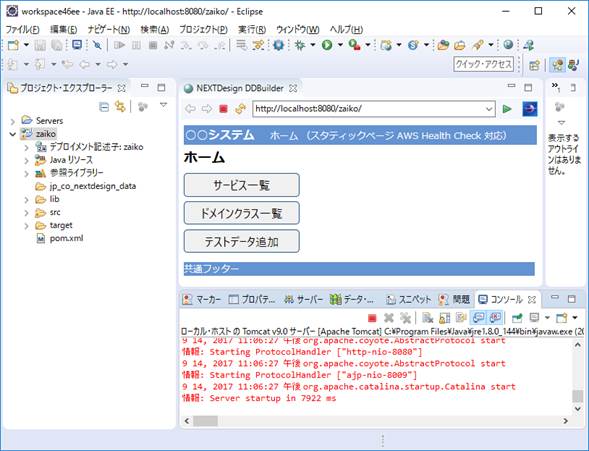Viewport: 589px width, 451px height.
Task: Click the New wizard toolbar icon
Action: pyautogui.click(x=13, y=45)
